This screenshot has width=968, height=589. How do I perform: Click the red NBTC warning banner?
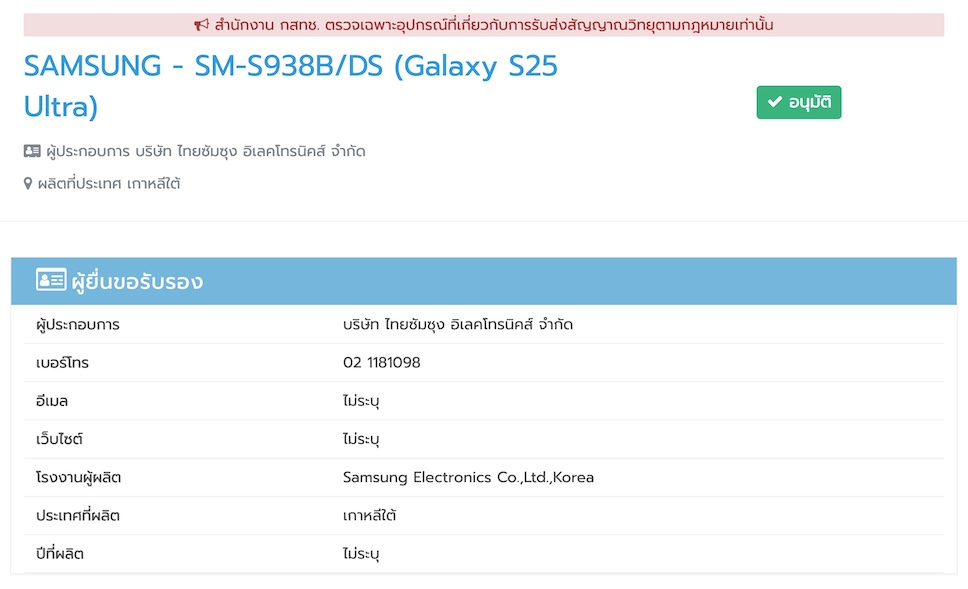(484, 24)
